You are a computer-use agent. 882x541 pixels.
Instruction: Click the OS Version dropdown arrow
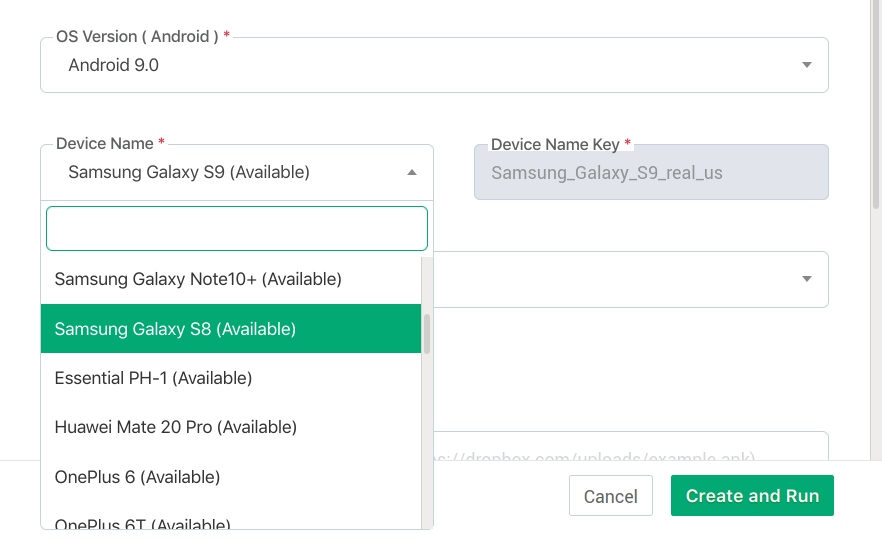point(807,66)
